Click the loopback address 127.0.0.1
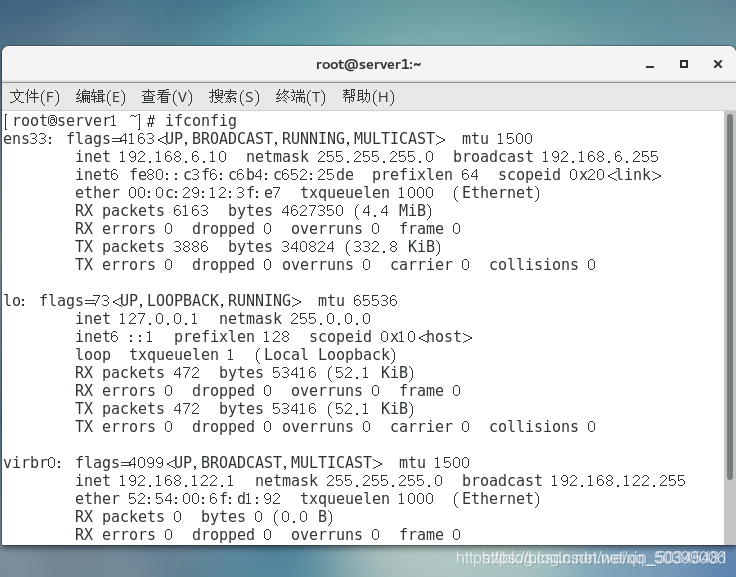 pos(158,319)
